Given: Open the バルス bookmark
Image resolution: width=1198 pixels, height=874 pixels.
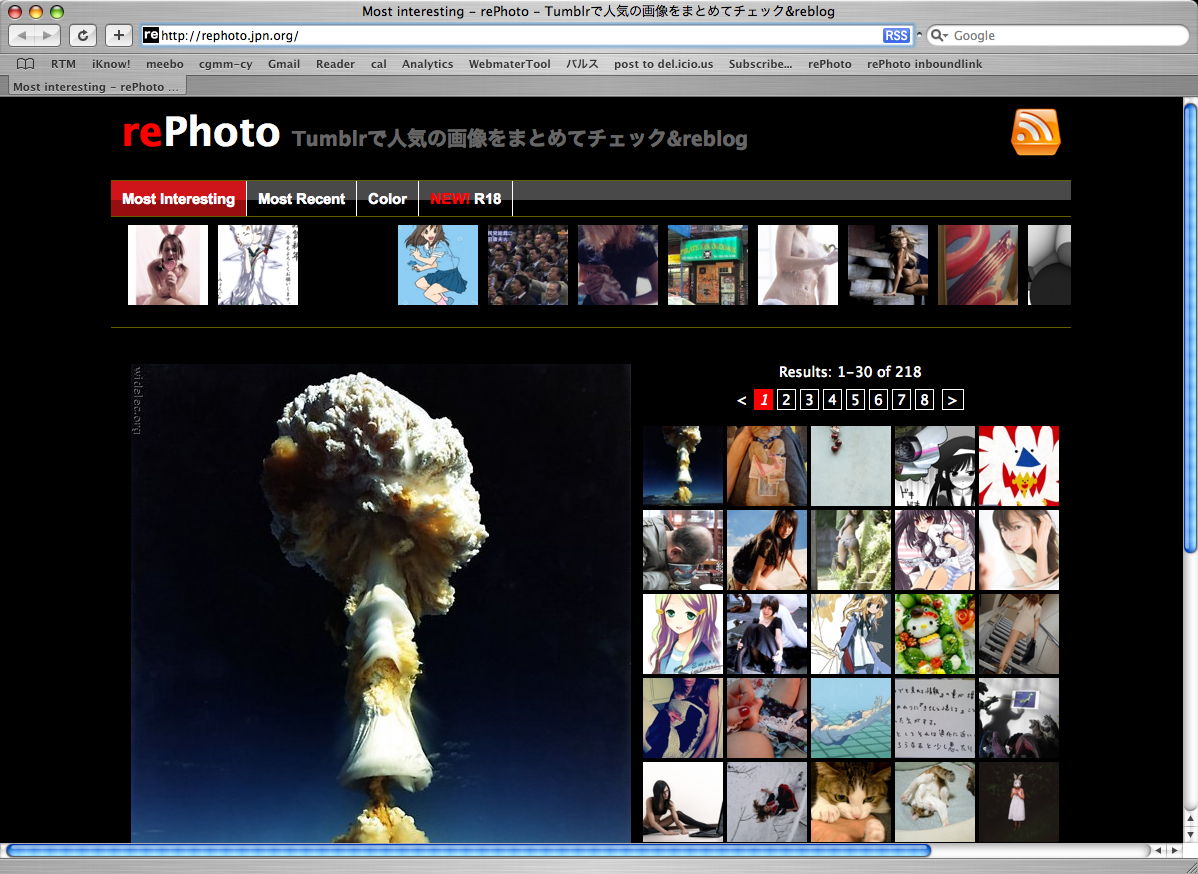Looking at the screenshot, I should [x=582, y=64].
